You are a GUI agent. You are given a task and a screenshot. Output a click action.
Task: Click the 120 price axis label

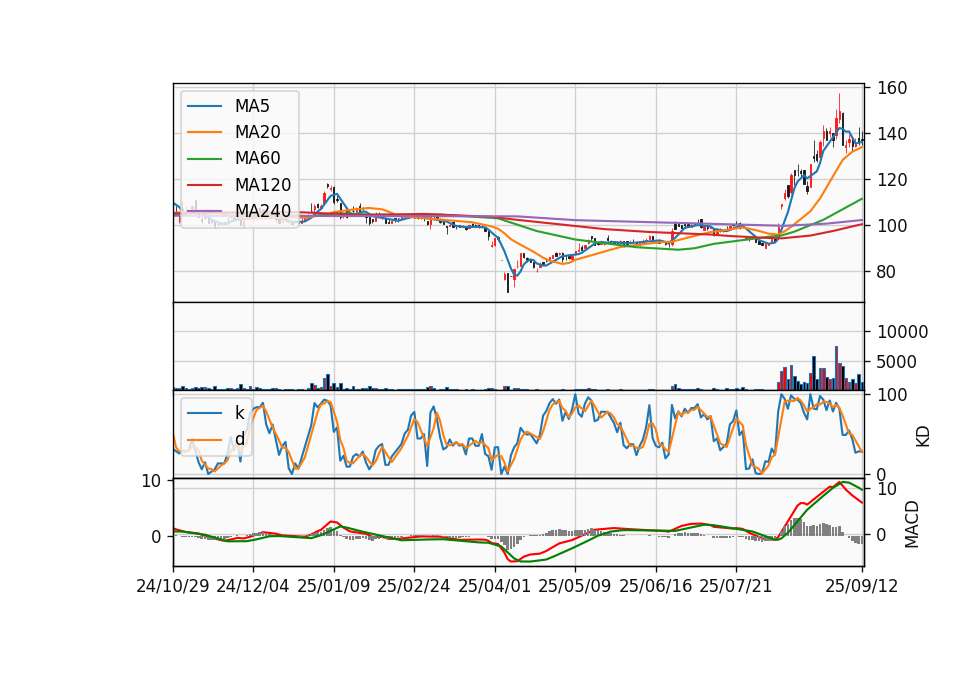pyautogui.click(x=892, y=180)
